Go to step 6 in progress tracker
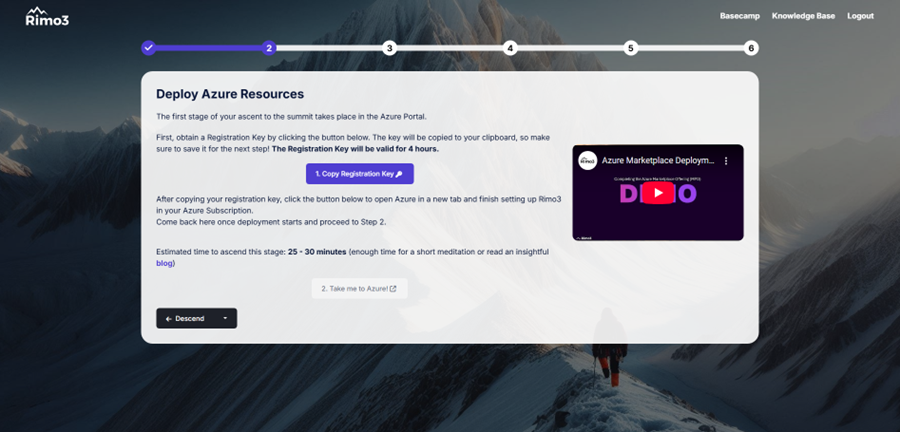 pos(751,47)
